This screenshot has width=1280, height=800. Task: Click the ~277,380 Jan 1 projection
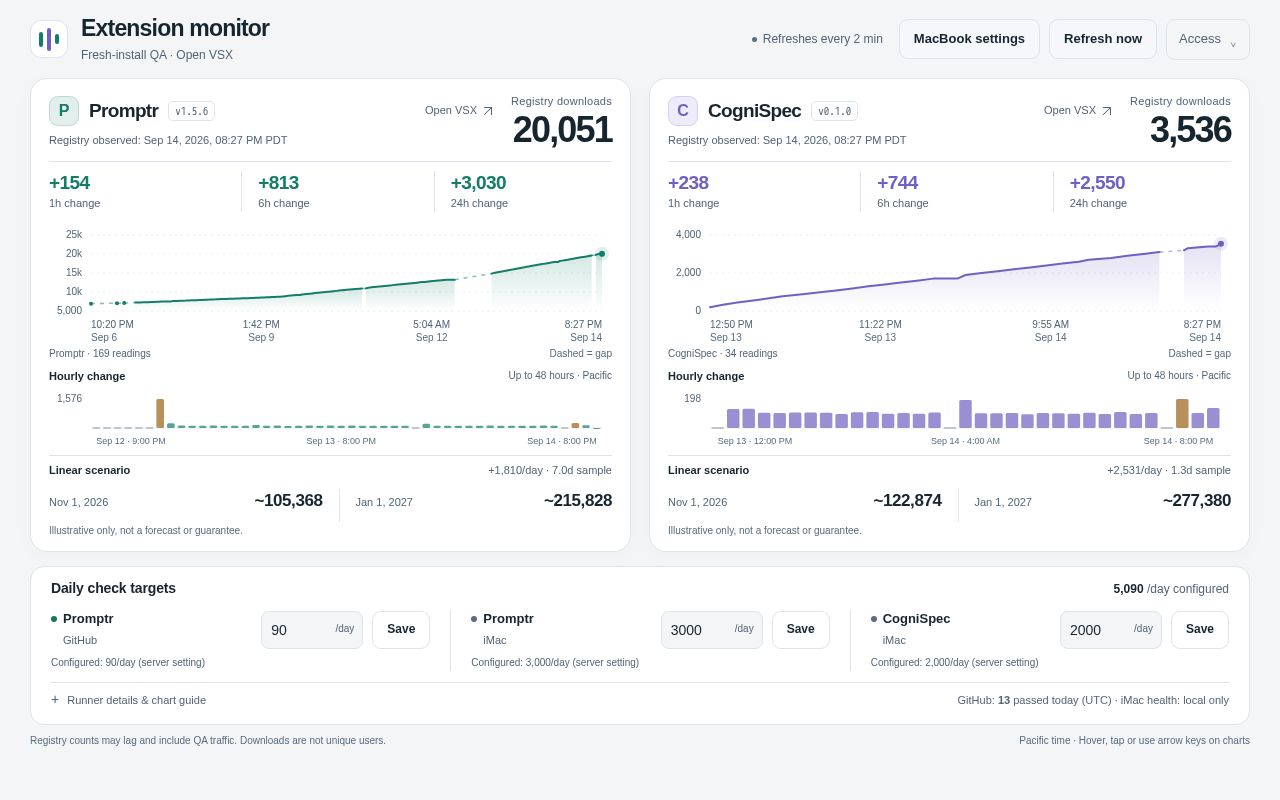(1197, 501)
